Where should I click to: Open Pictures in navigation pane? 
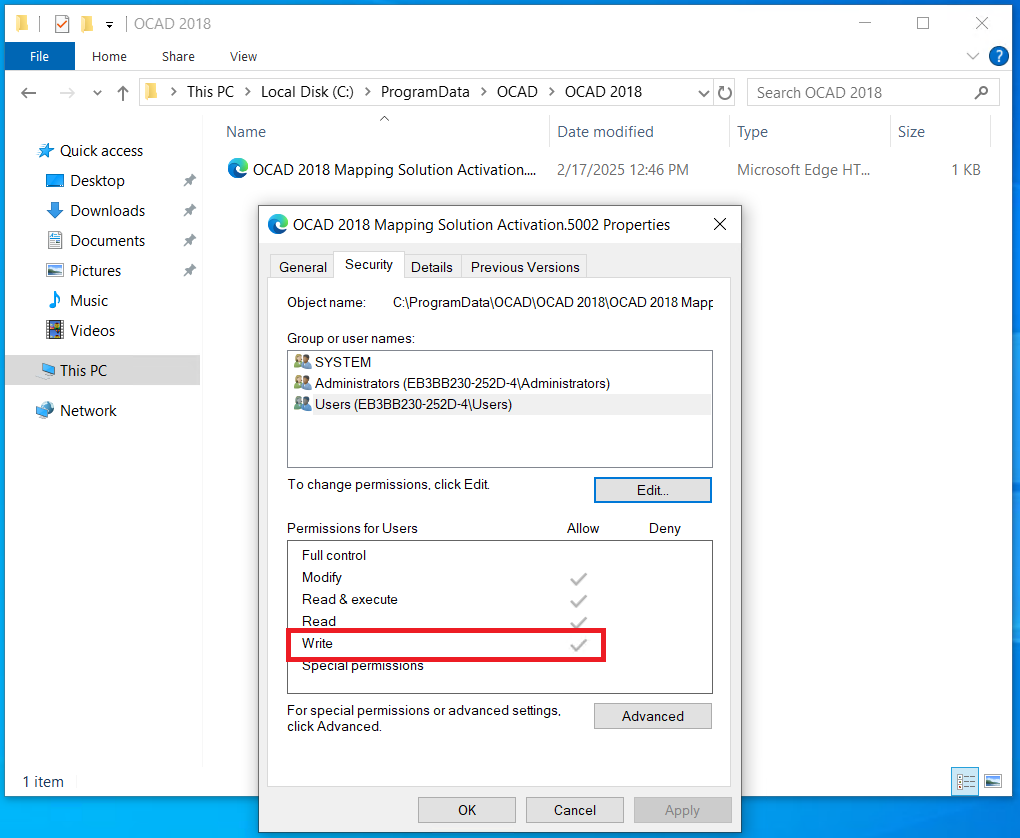95,271
